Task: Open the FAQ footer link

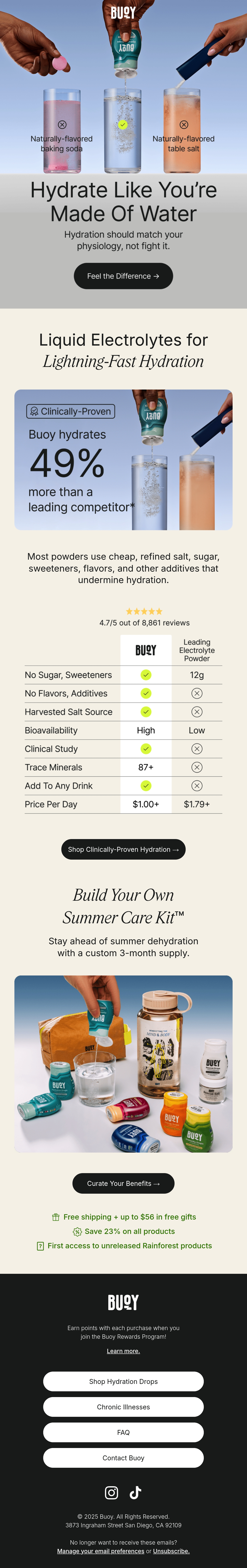Action: click(123, 1432)
